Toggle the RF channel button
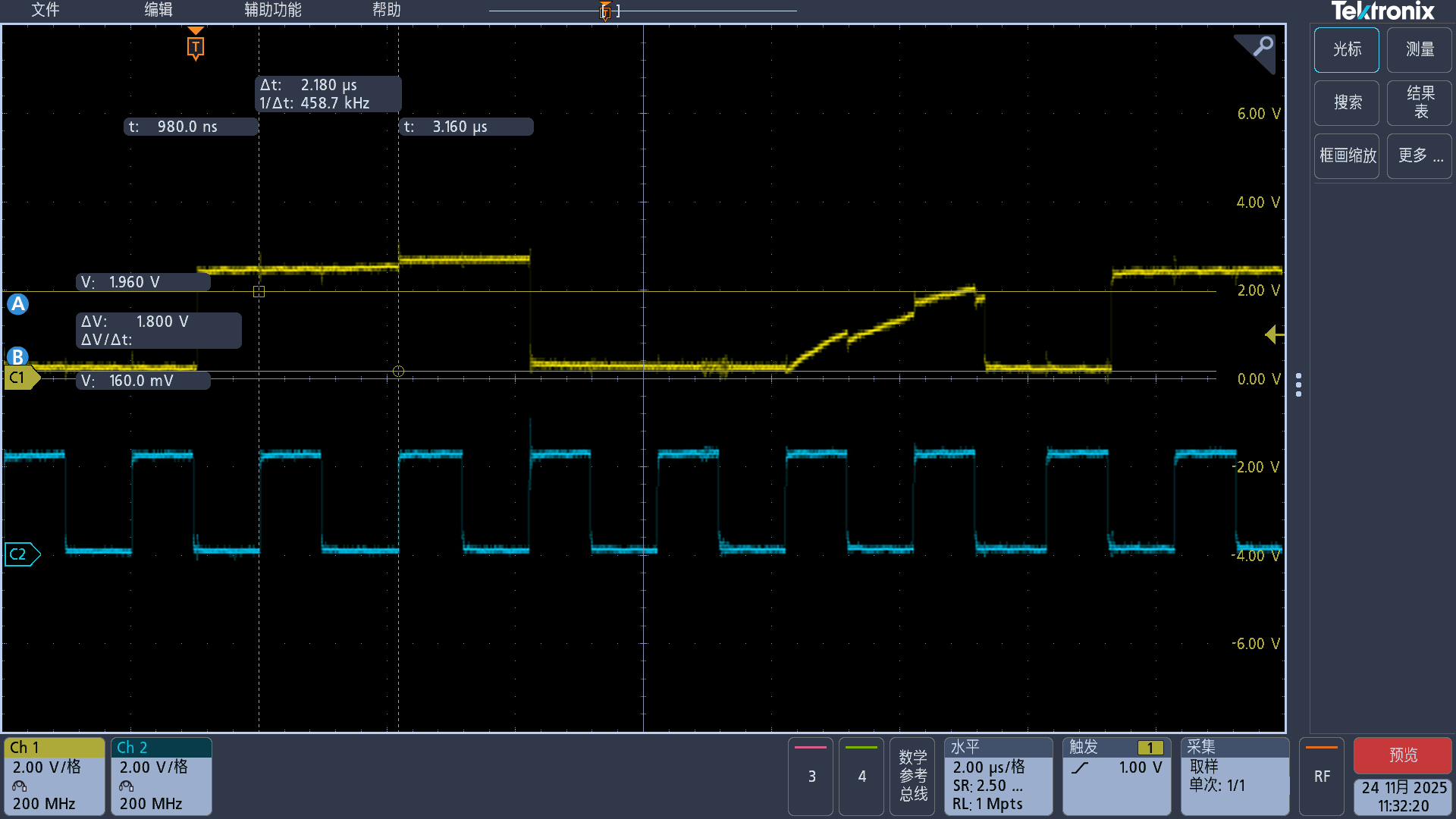The image size is (1456, 819). coord(1322,775)
